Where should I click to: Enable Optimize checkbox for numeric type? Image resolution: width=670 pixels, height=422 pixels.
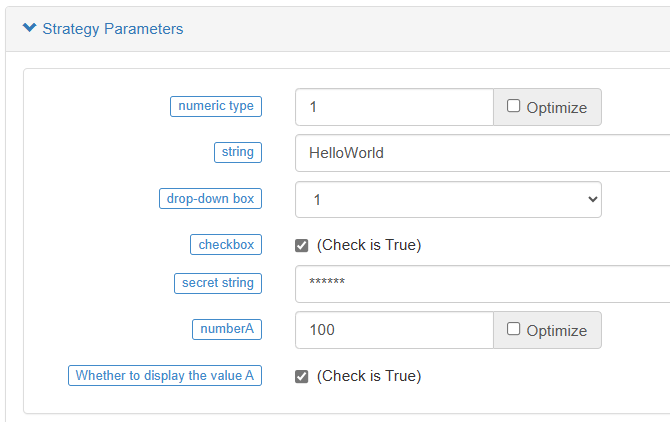[513, 106]
